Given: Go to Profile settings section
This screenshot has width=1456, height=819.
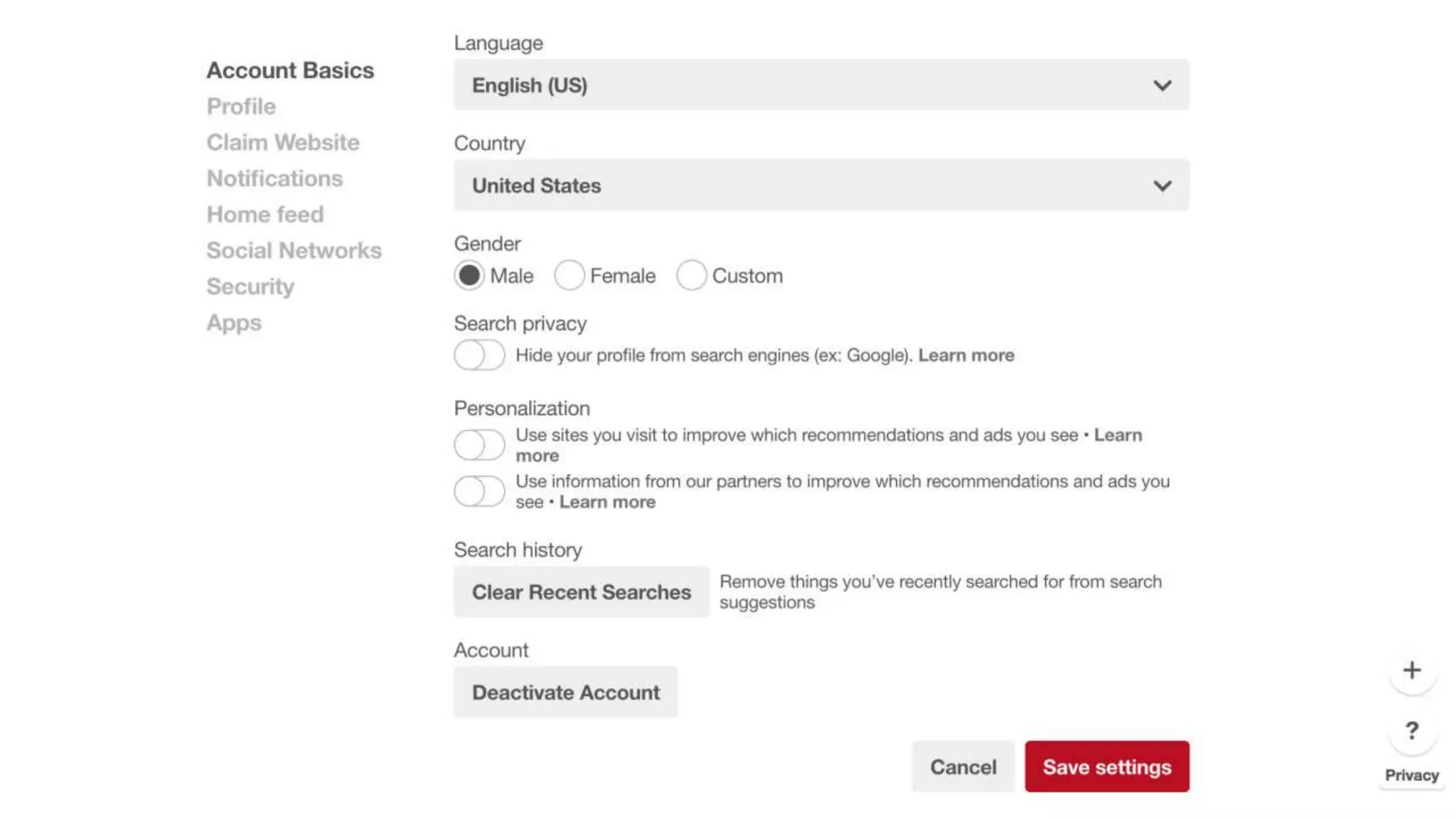Looking at the screenshot, I should pos(241,107).
